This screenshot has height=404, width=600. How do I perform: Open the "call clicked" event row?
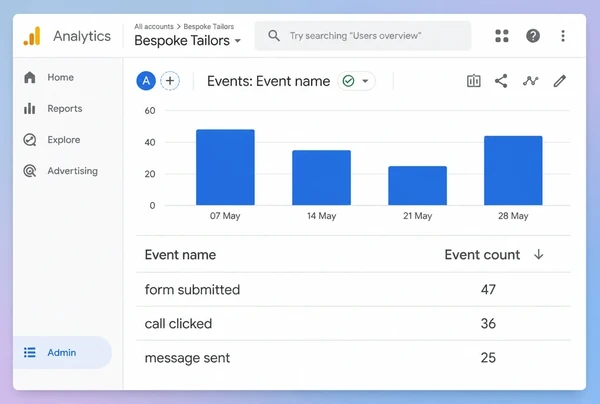point(353,324)
